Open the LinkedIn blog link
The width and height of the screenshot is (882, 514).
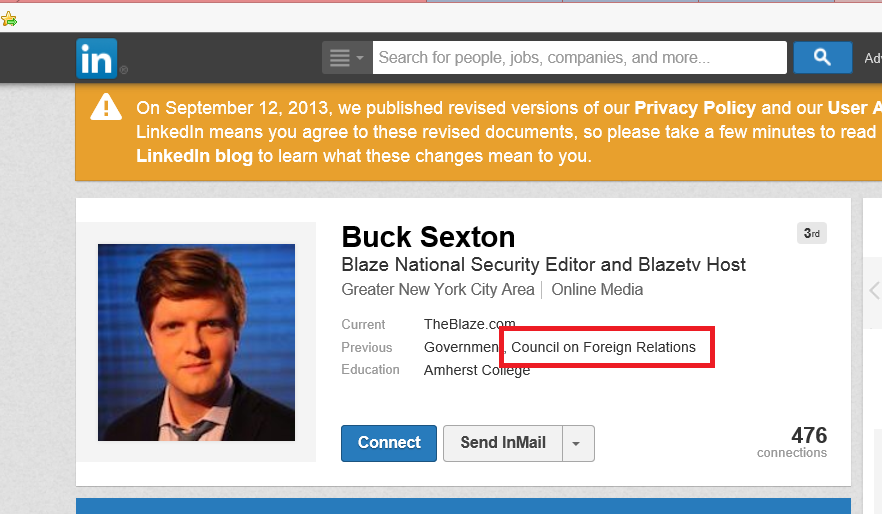194,156
